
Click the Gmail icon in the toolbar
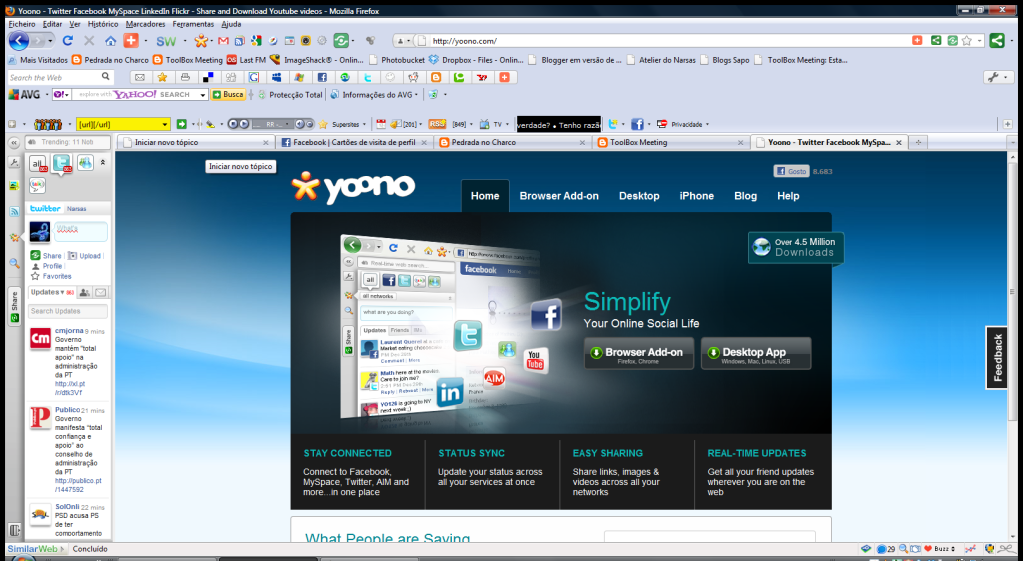click(x=224, y=41)
